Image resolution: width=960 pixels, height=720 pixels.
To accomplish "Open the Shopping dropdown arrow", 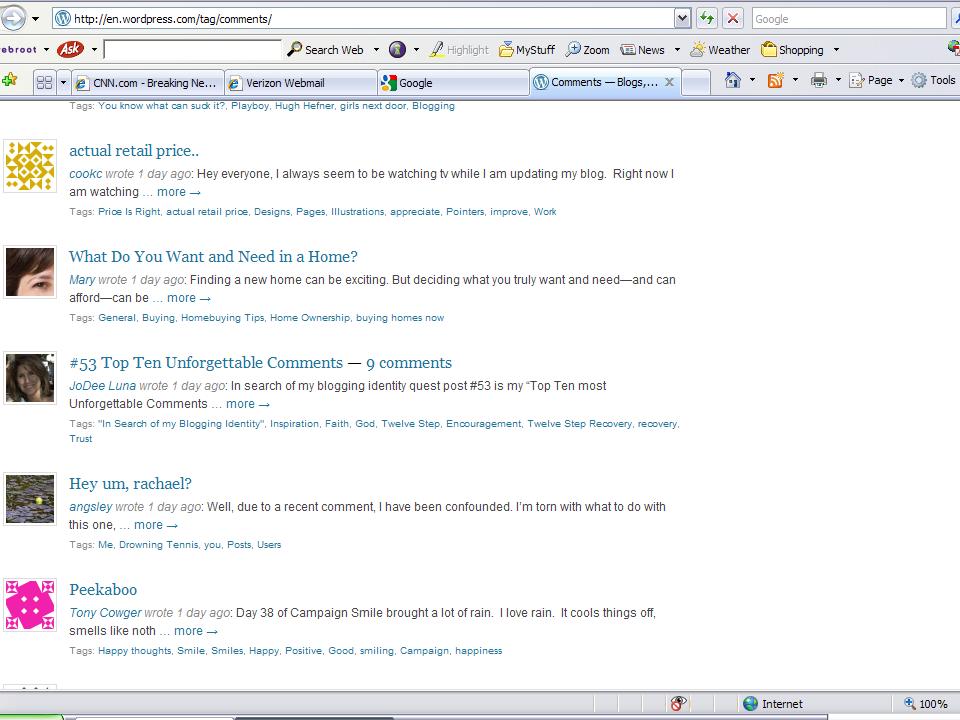I will [836, 49].
